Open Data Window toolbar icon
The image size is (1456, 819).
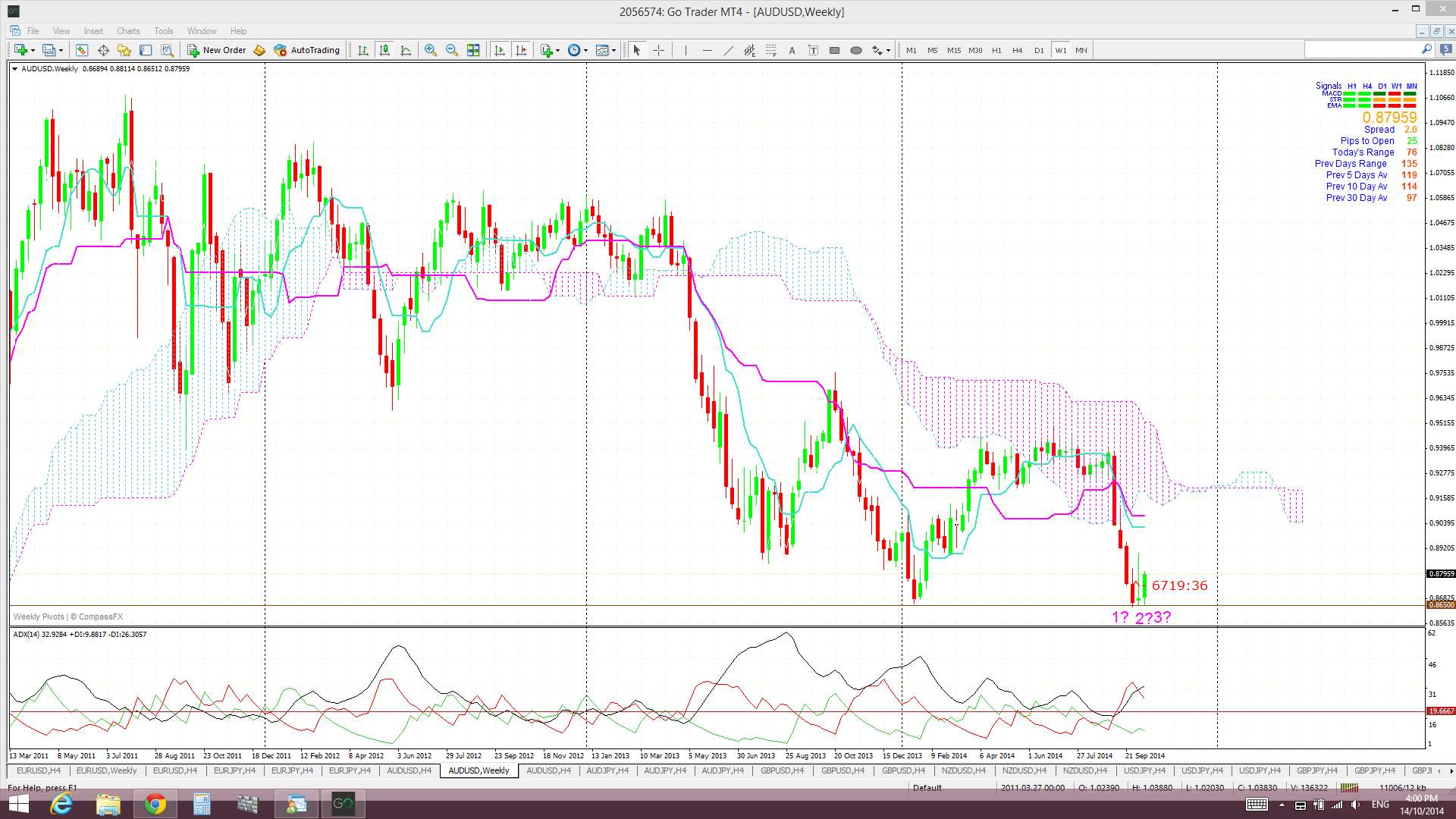tap(103, 50)
